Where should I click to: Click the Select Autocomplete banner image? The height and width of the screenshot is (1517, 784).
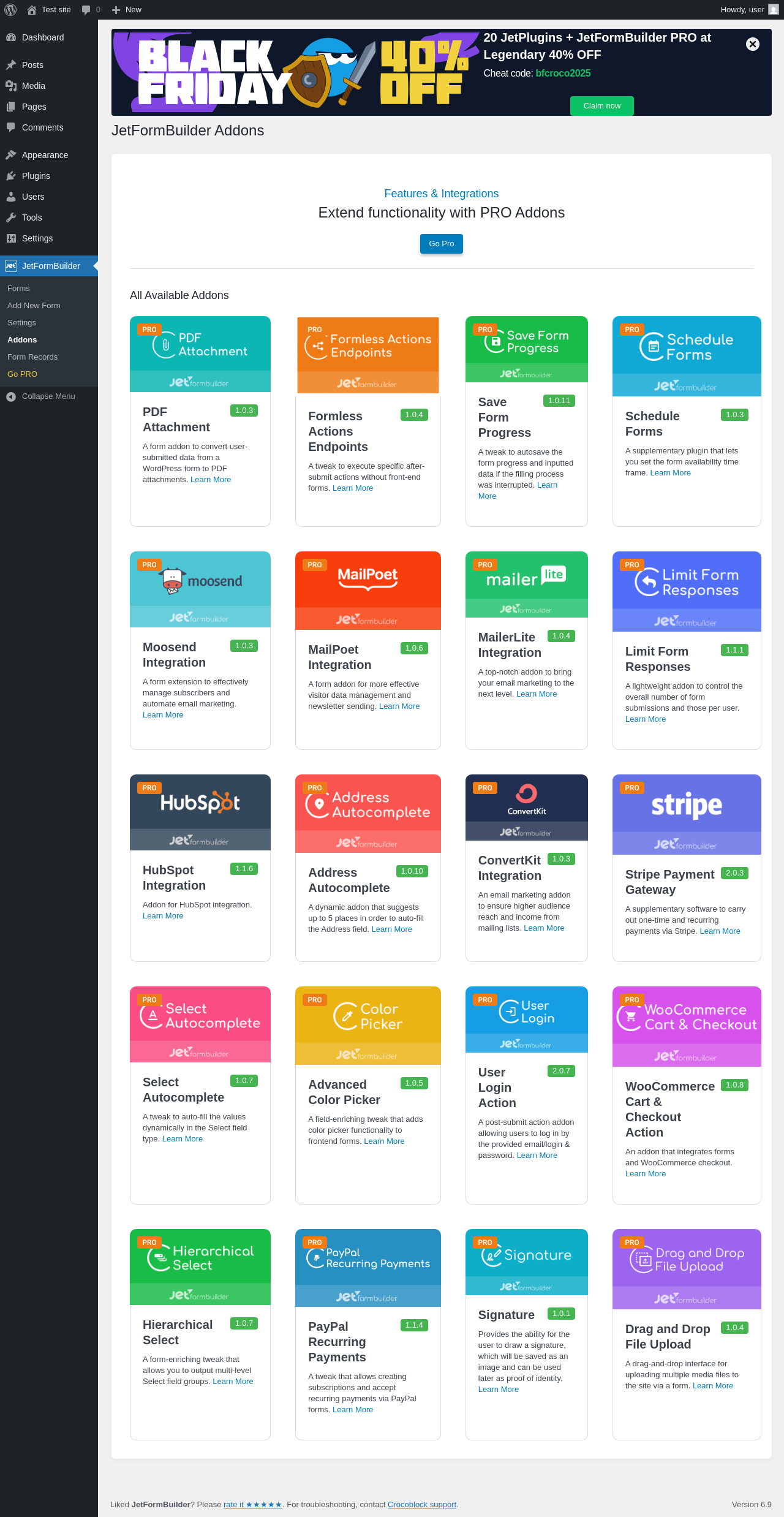(x=200, y=1024)
